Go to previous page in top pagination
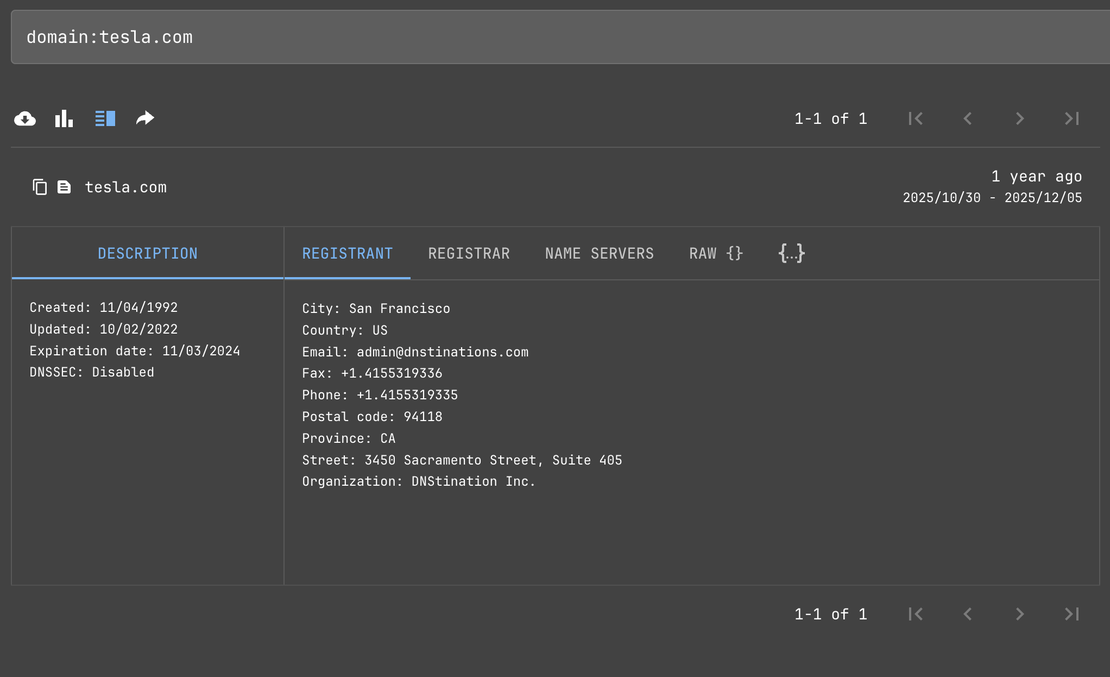Viewport: 1110px width, 677px height. click(967, 119)
